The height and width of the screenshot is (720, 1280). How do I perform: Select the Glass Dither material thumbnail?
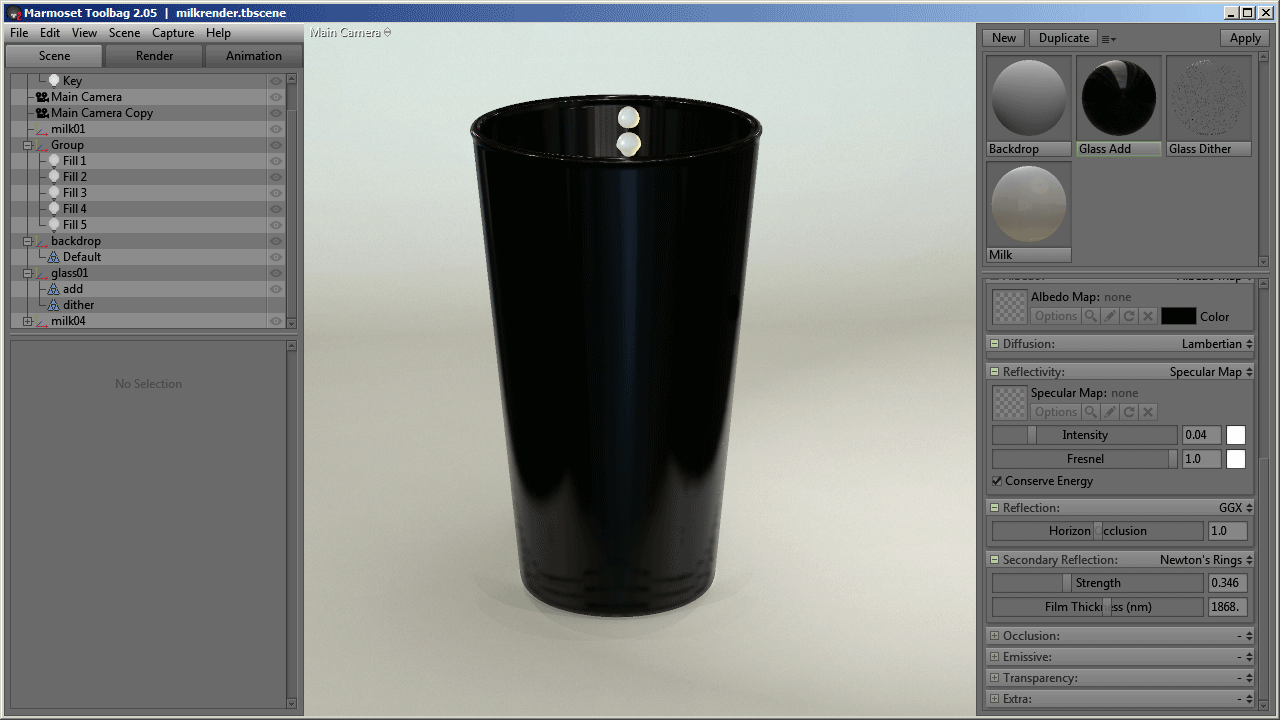click(1208, 97)
